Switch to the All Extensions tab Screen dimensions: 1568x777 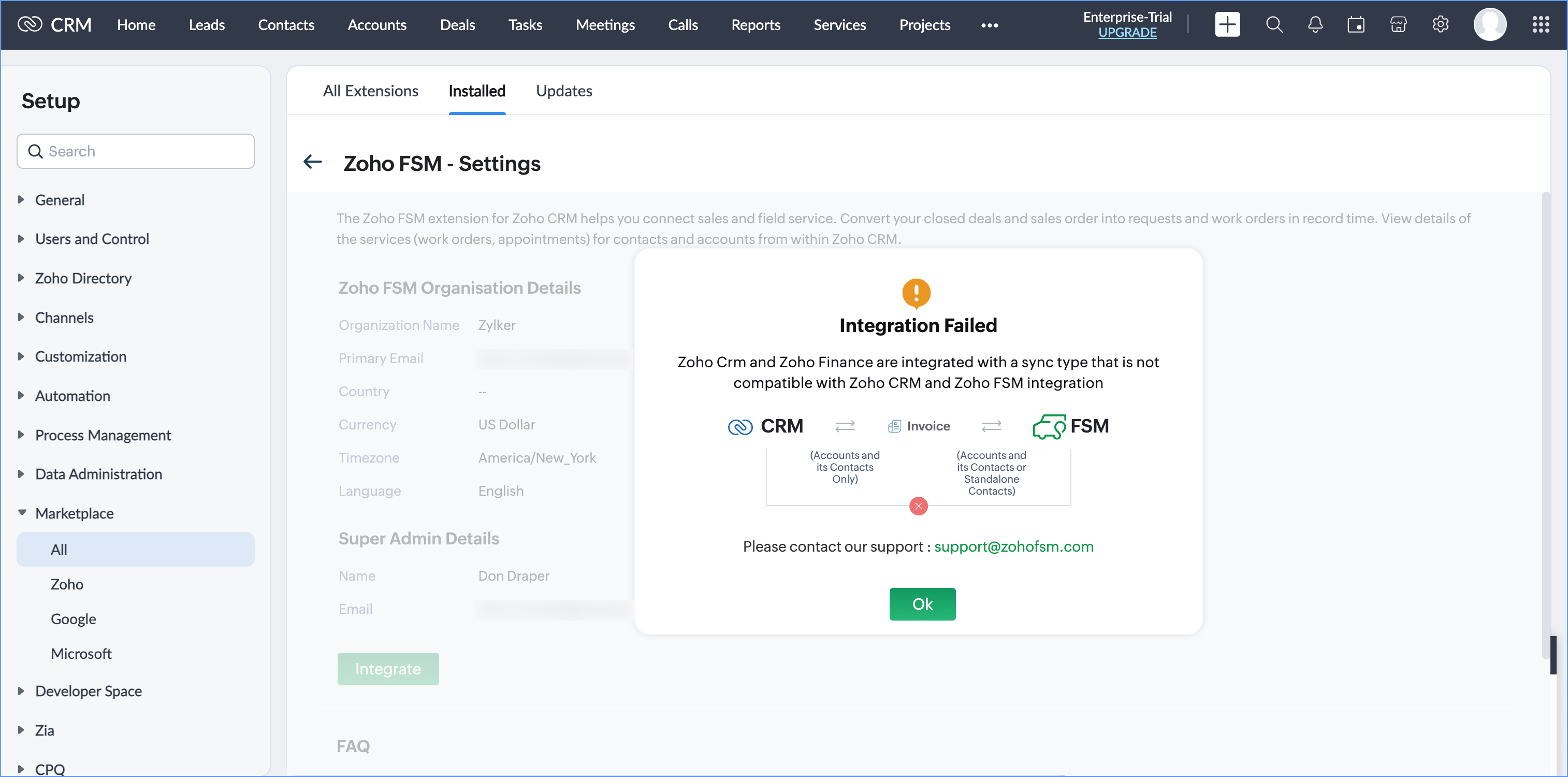click(370, 91)
